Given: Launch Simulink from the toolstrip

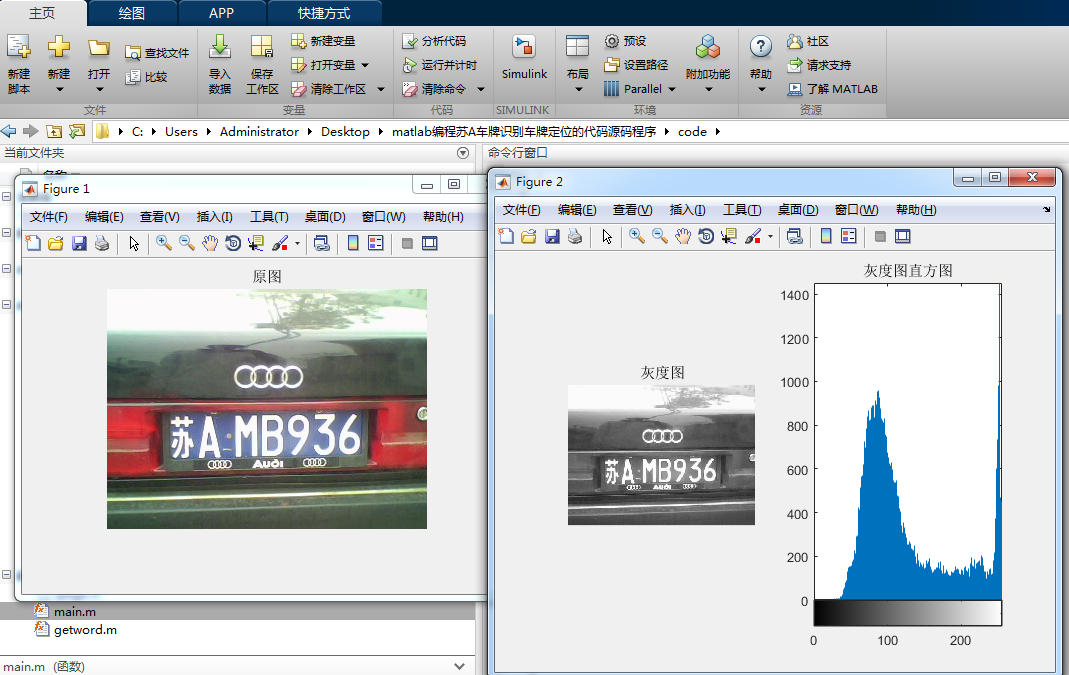Looking at the screenshot, I should click(x=524, y=58).
